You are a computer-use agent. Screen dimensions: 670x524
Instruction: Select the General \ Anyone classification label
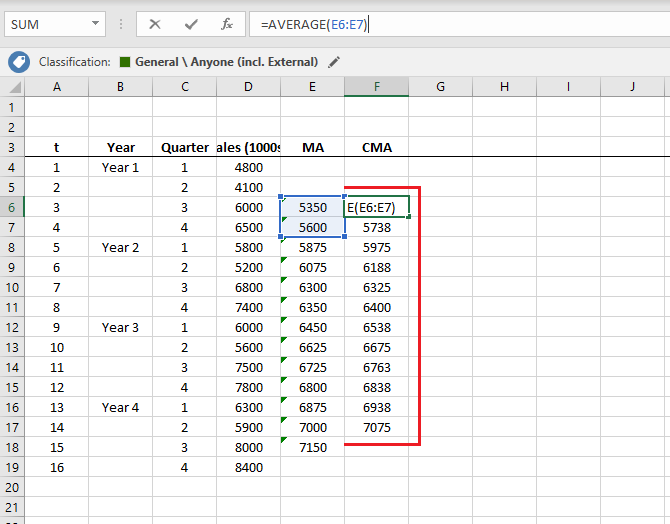(x=228, y=62)
